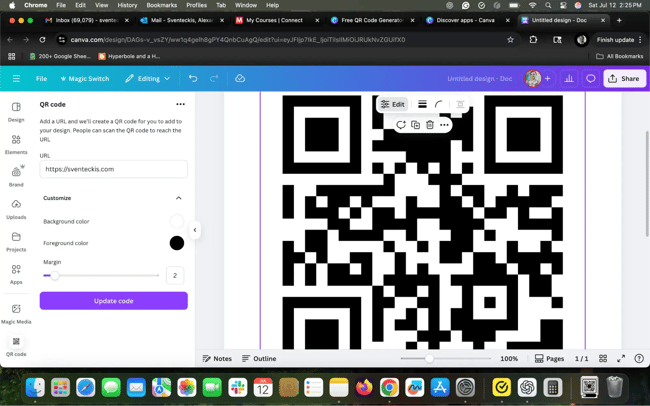Click Finish update in Chrome
Screen dimensions: 650x406
click(x=615, y=40)
